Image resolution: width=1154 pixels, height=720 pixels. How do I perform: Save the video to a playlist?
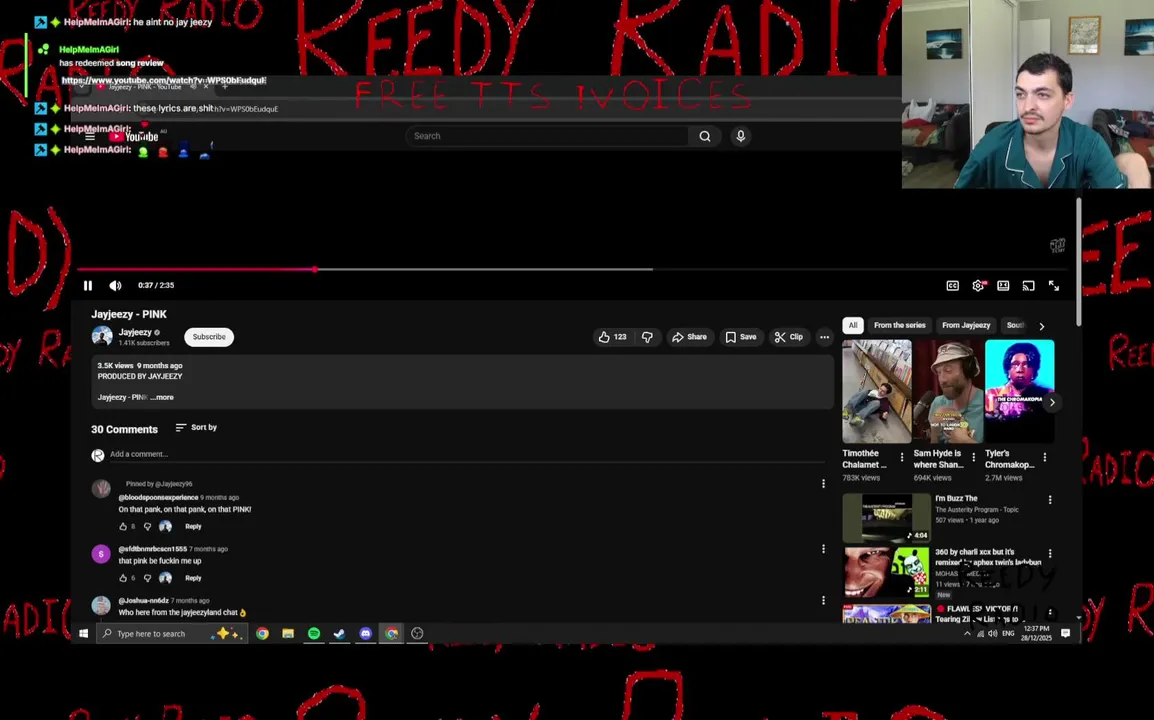741,337
